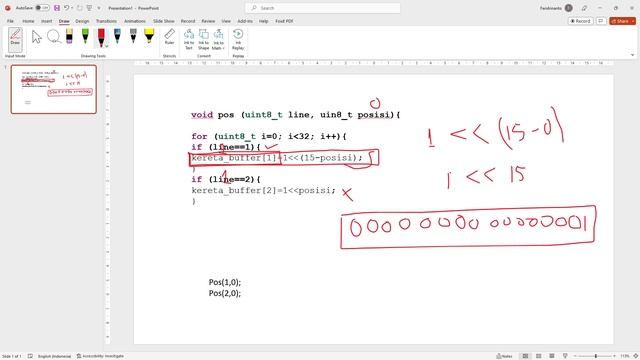
Task: Select the Draw input mode button
Action: [x=15, y=39]
